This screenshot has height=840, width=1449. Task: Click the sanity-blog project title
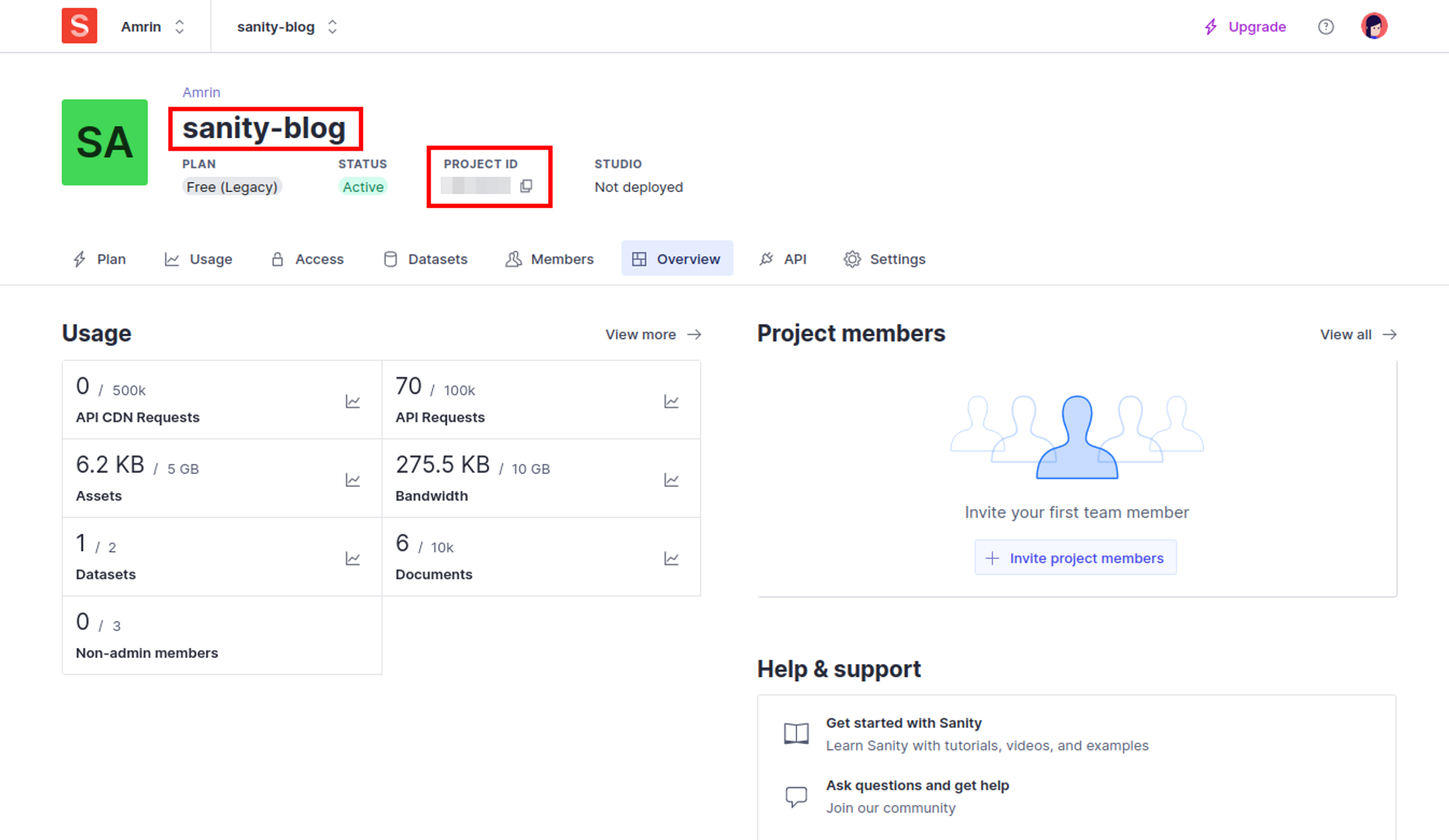pyautogui.click(x=264, y=128)
